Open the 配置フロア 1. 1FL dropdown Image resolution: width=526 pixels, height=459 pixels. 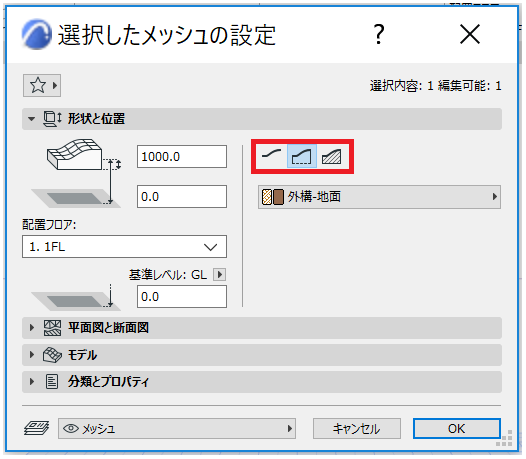(124, 247)
